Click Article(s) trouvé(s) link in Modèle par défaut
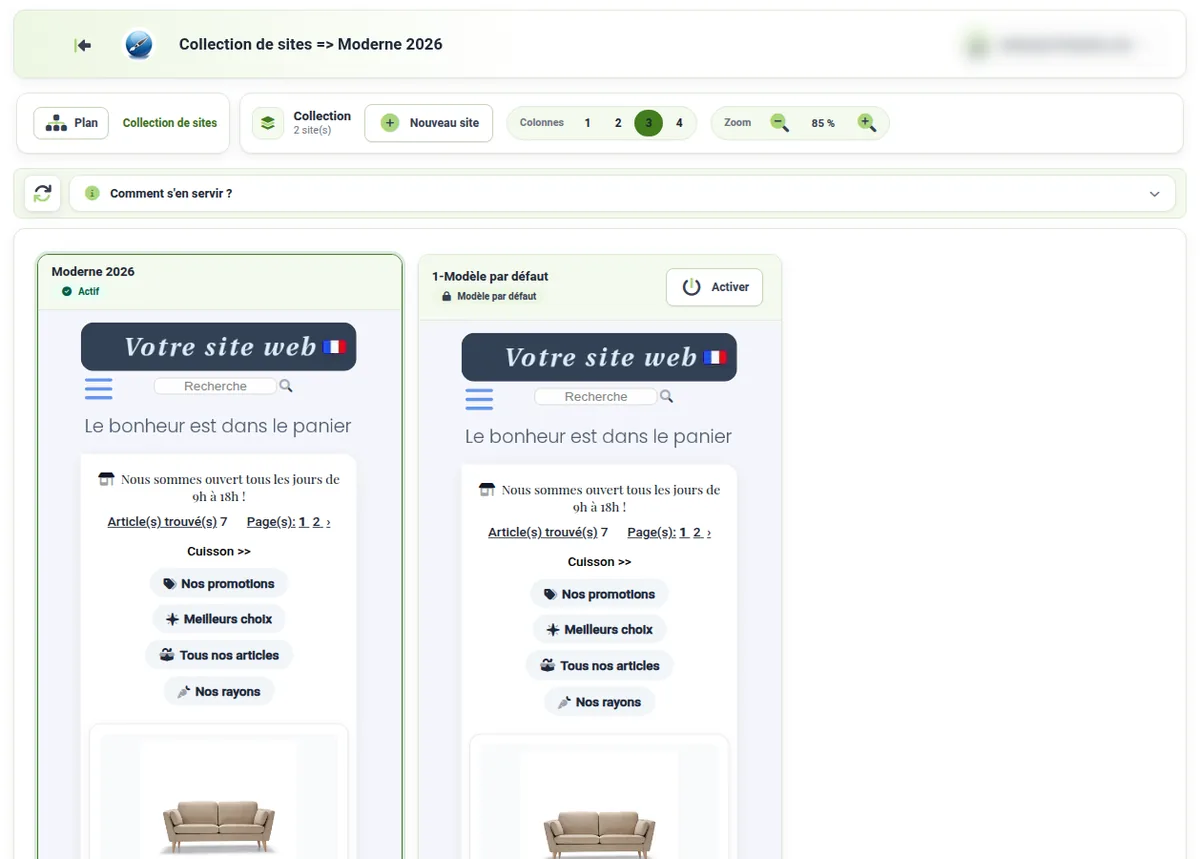The width and height of the screenshot is (1200, 859). tap(543, 533)
